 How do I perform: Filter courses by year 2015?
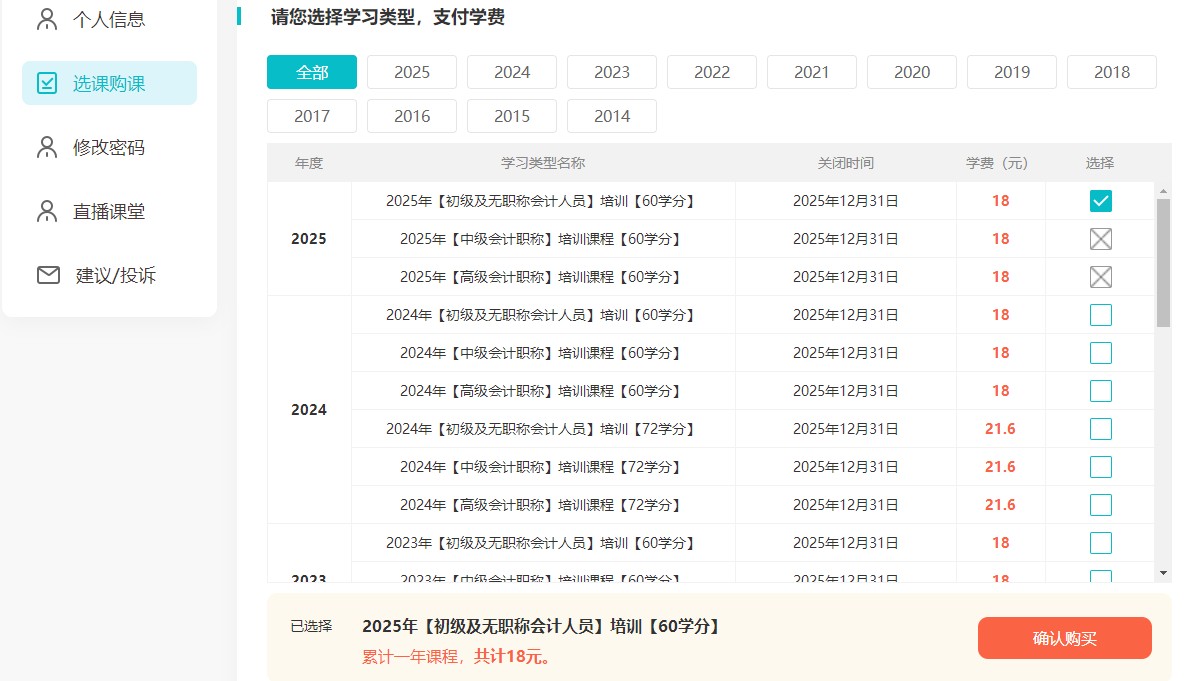click(512, 116)
